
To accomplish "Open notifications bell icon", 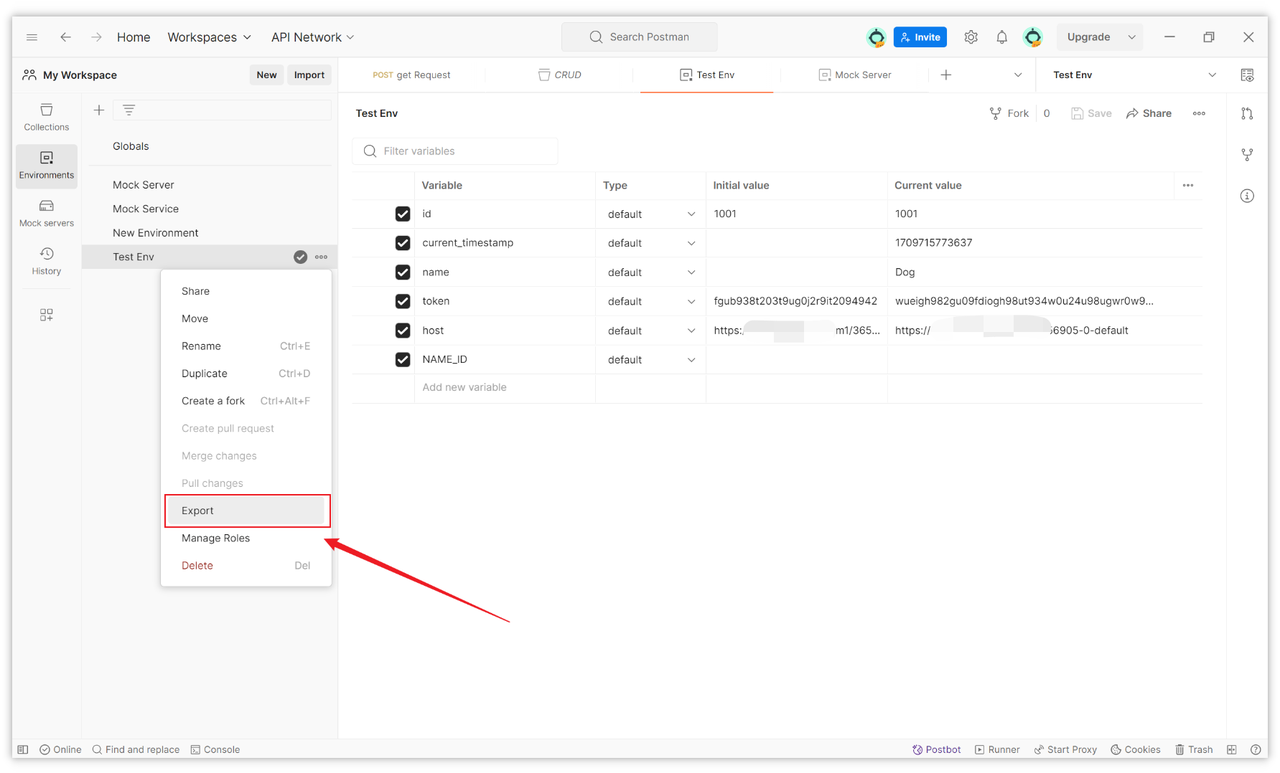I will click(1002, 37).
